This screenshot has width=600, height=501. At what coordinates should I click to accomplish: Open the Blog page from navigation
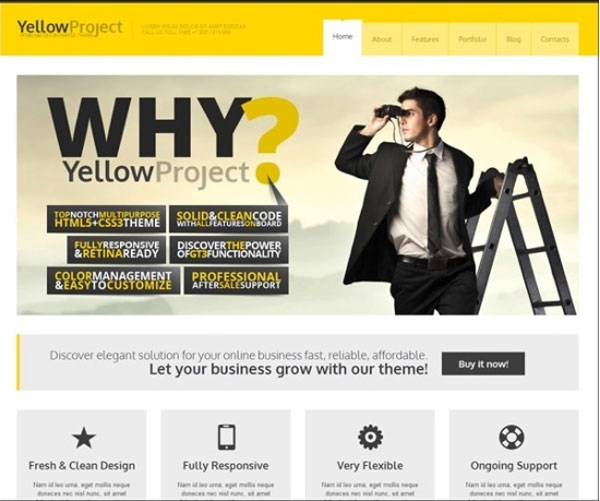click(x=514, y=39)
